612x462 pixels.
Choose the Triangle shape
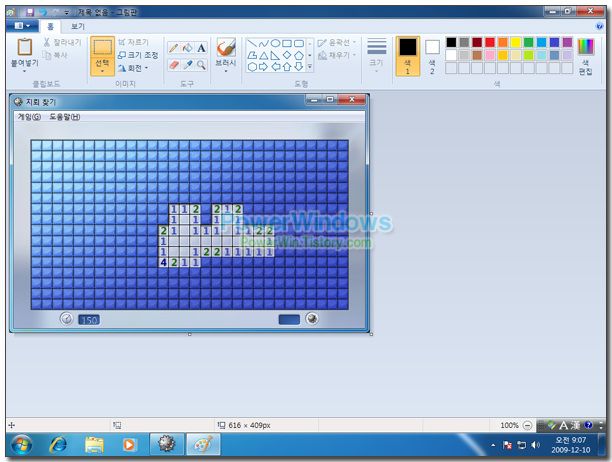(x=264, y=55)
